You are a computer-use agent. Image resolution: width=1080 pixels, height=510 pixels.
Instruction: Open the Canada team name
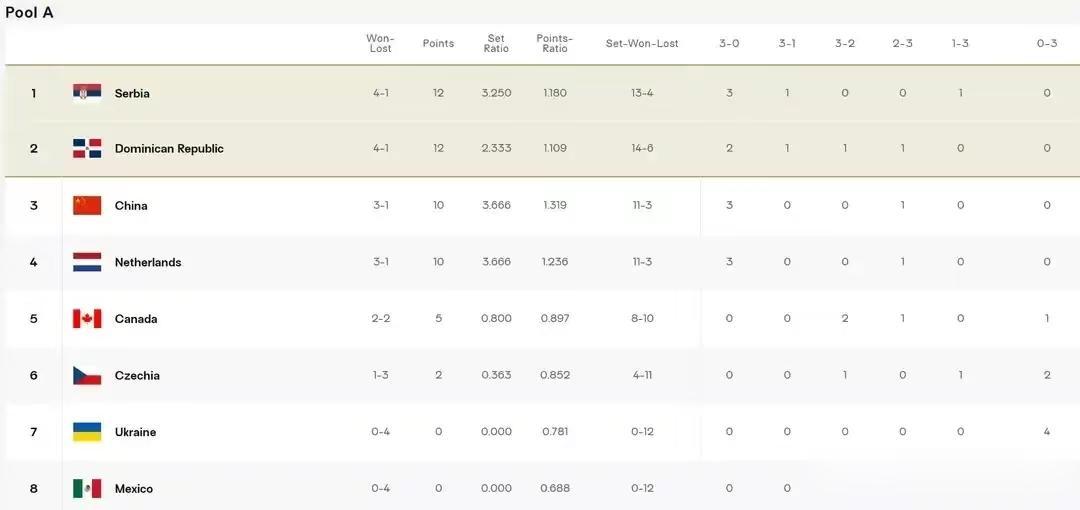pyautogui.click(x=136, y=318)
